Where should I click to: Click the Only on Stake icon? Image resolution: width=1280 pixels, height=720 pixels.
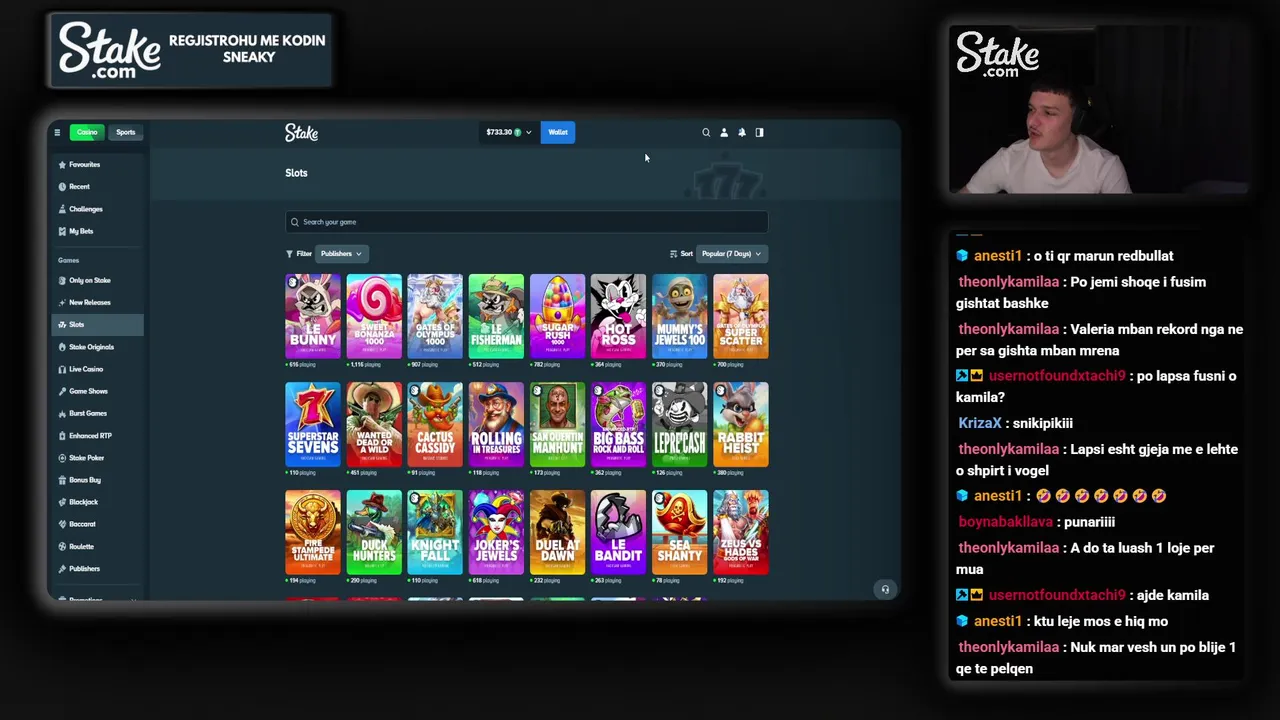point(62,281)
